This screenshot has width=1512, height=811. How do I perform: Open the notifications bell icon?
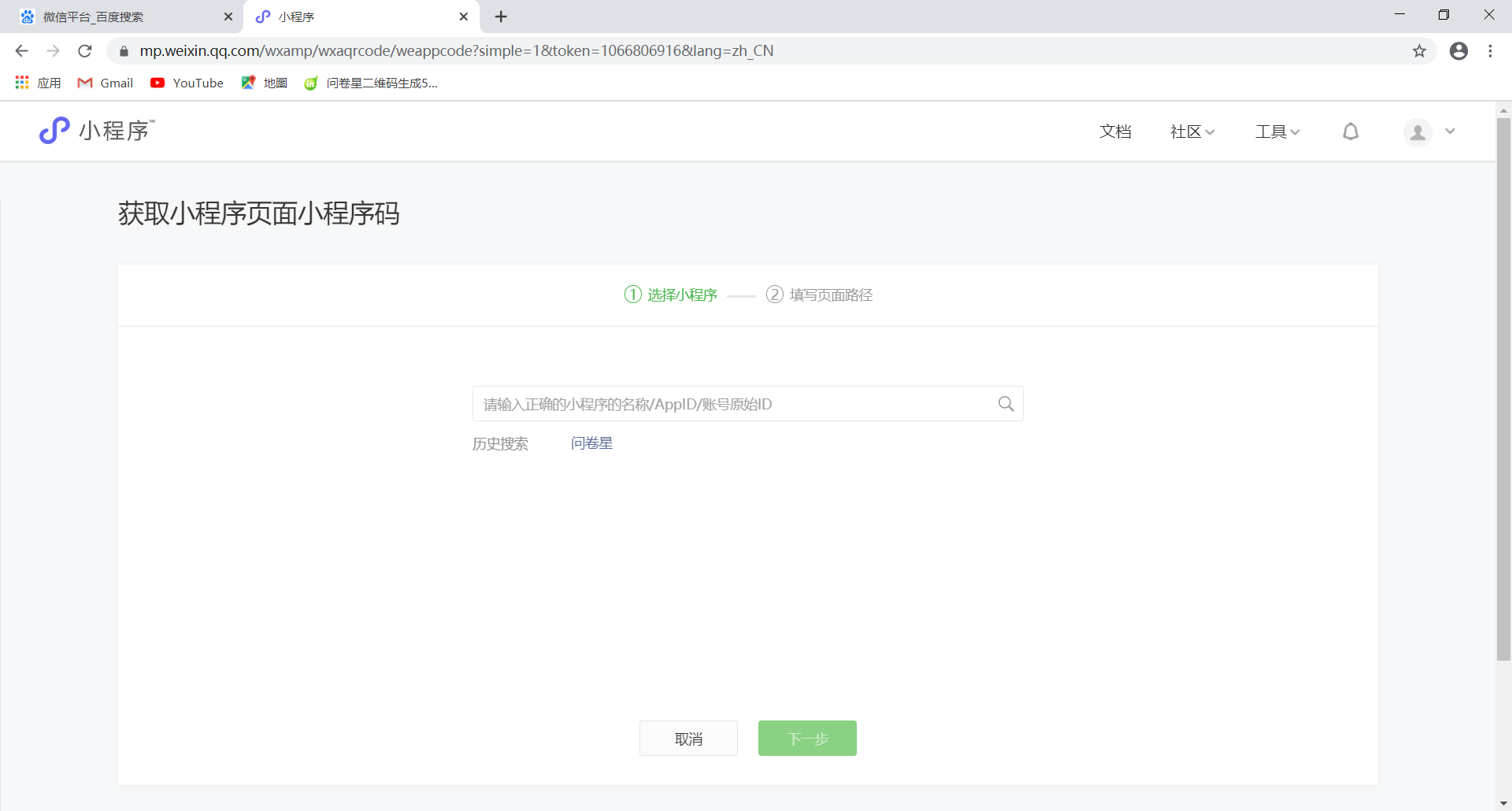tap(1351, 131)
